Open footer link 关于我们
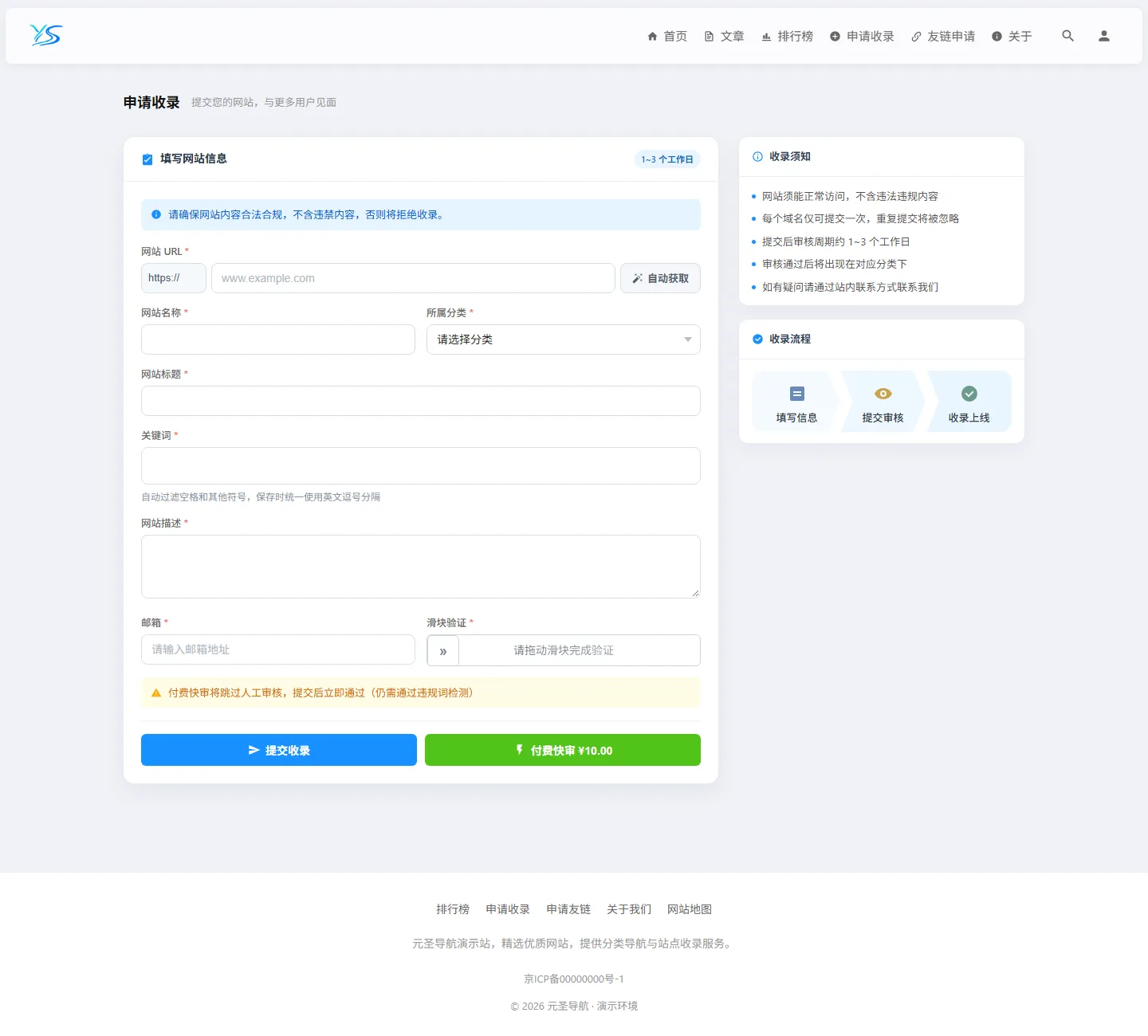1148x1036 pixels. coord(629,909)
